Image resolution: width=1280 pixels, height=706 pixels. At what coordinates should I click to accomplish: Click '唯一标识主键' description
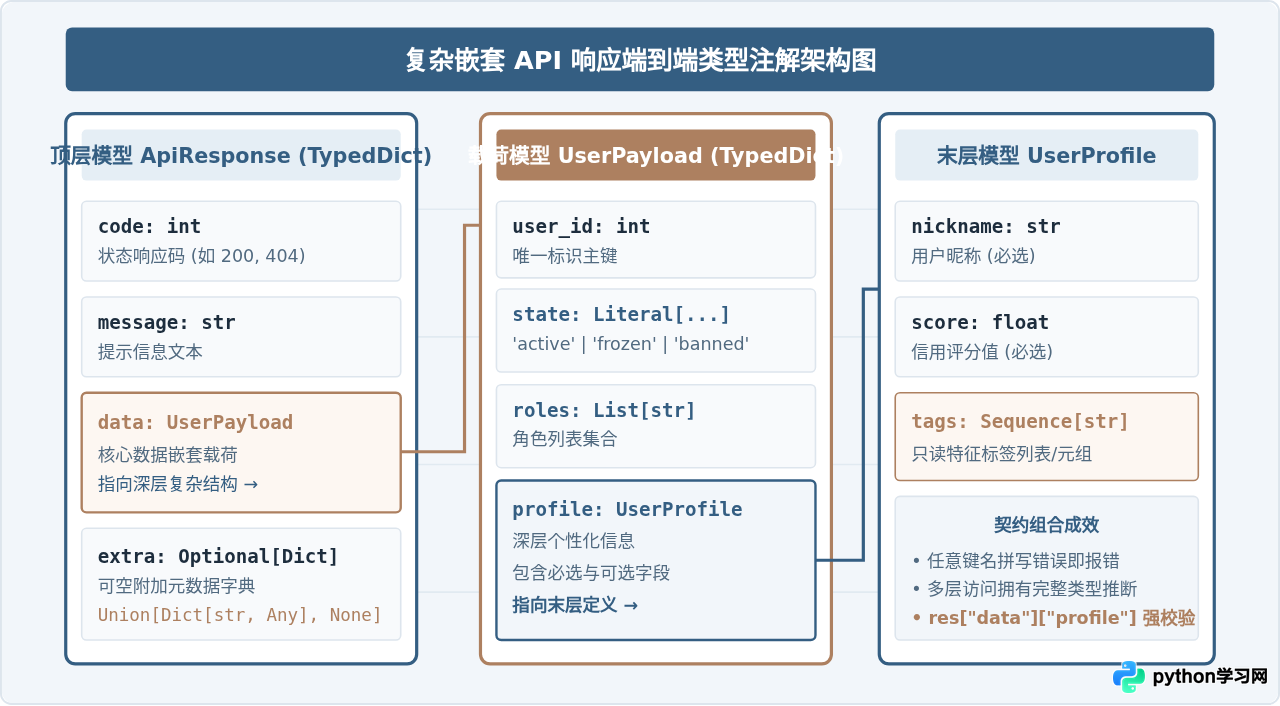tap(565, 256)
